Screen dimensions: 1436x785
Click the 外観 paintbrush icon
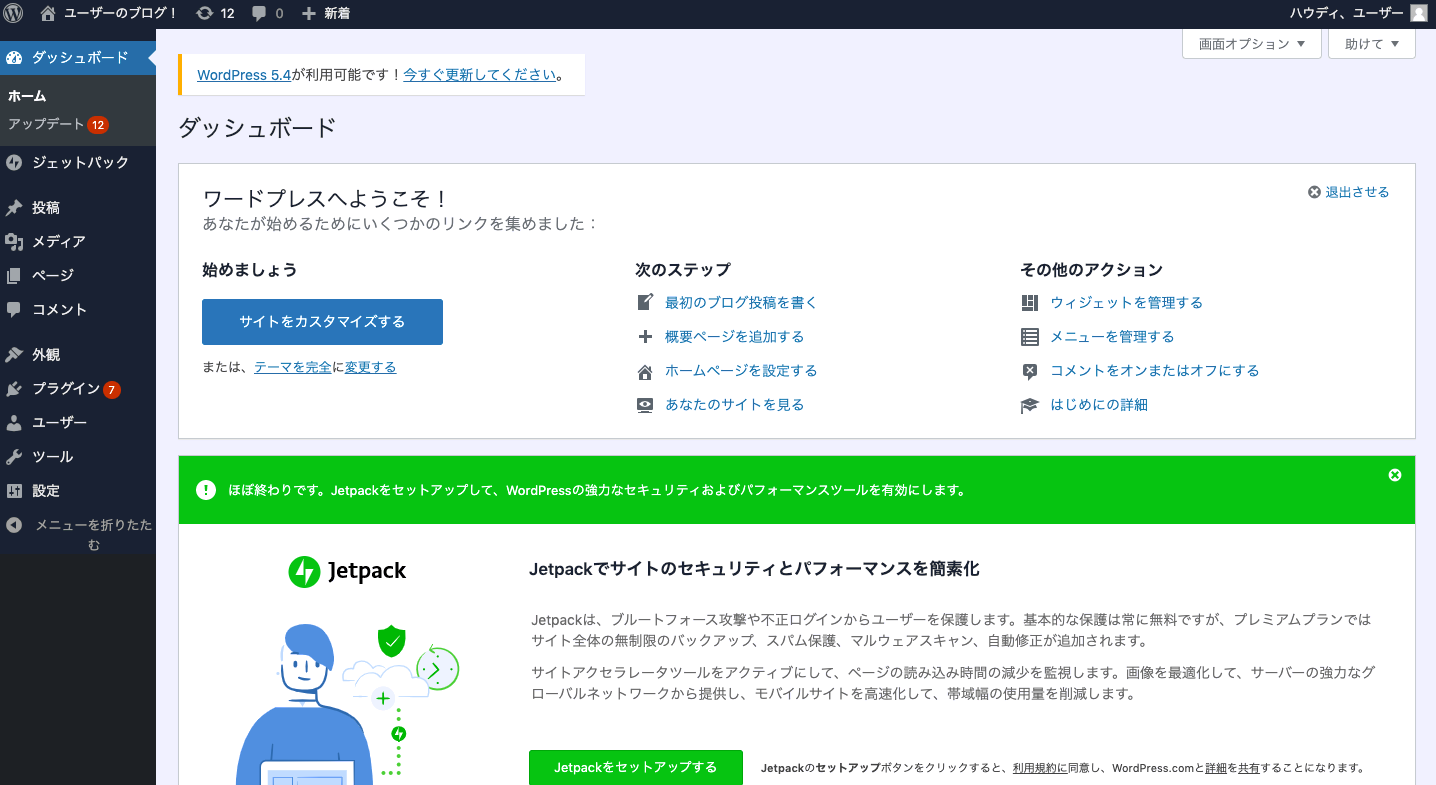tap(14, 355)
